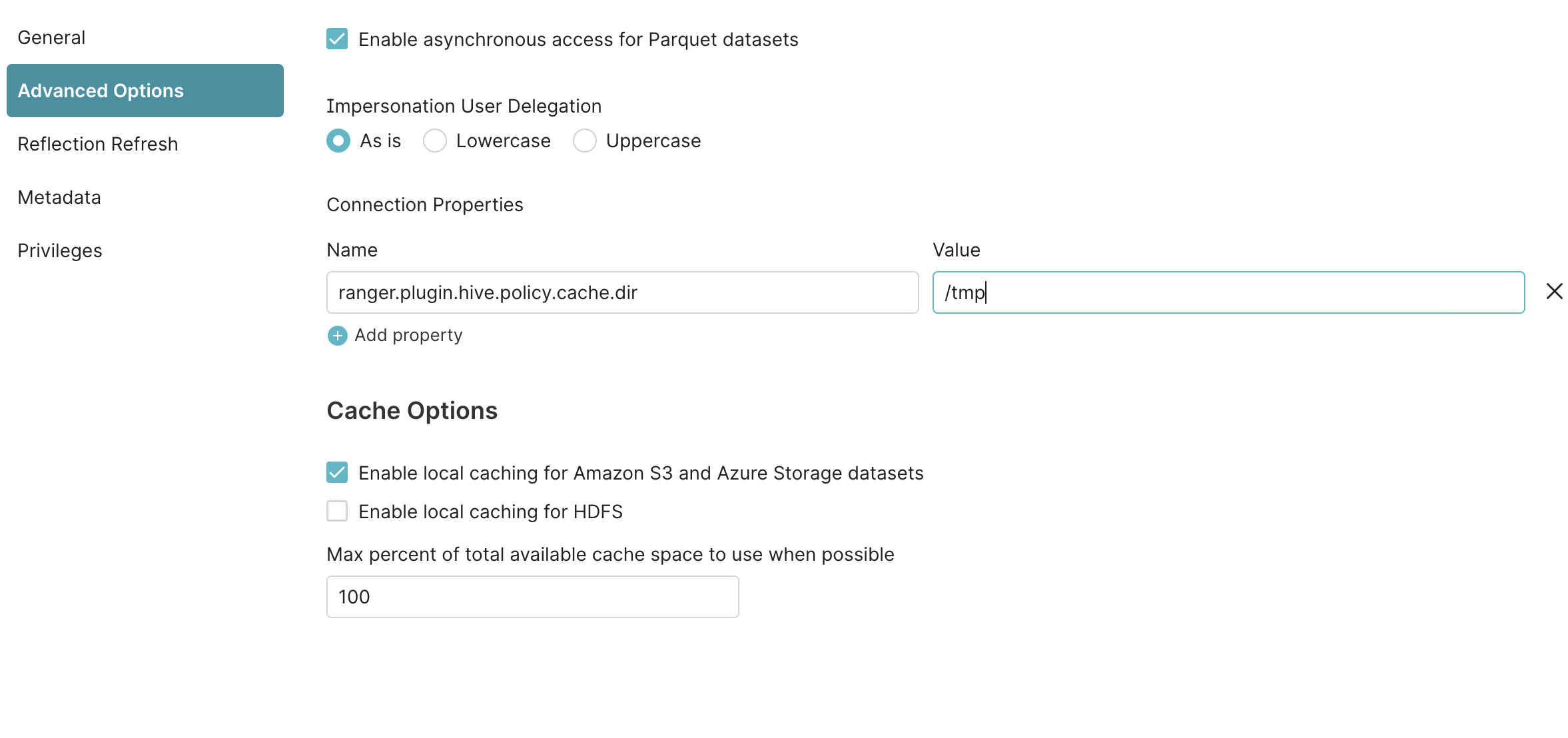The width and height of the screenshot is (1568, 738).
Task: Click the 'Uppercase' option label text
Action: [653, 141]
